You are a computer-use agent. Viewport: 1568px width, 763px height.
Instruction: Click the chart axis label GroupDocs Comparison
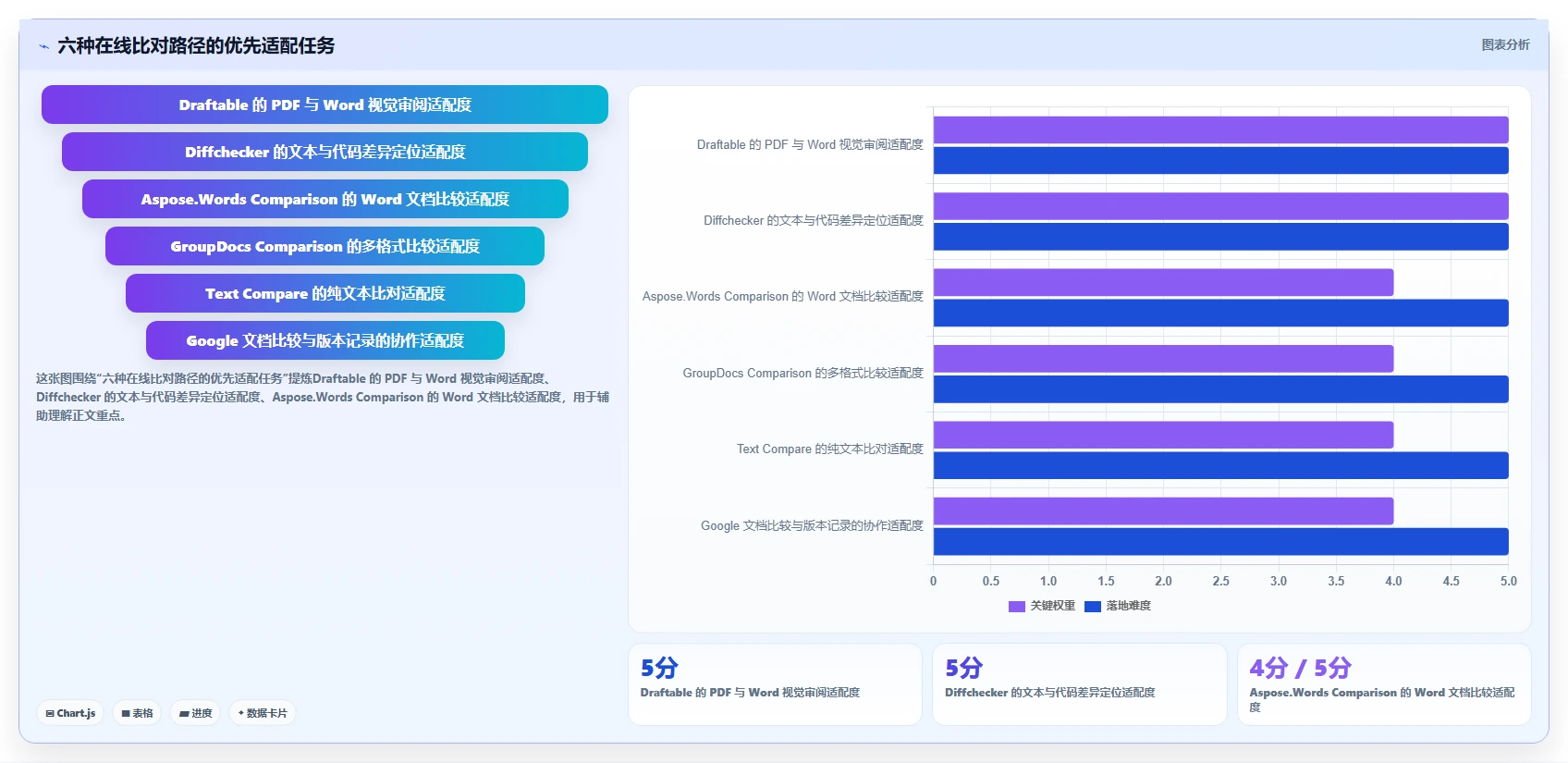(x=803, y=373)
